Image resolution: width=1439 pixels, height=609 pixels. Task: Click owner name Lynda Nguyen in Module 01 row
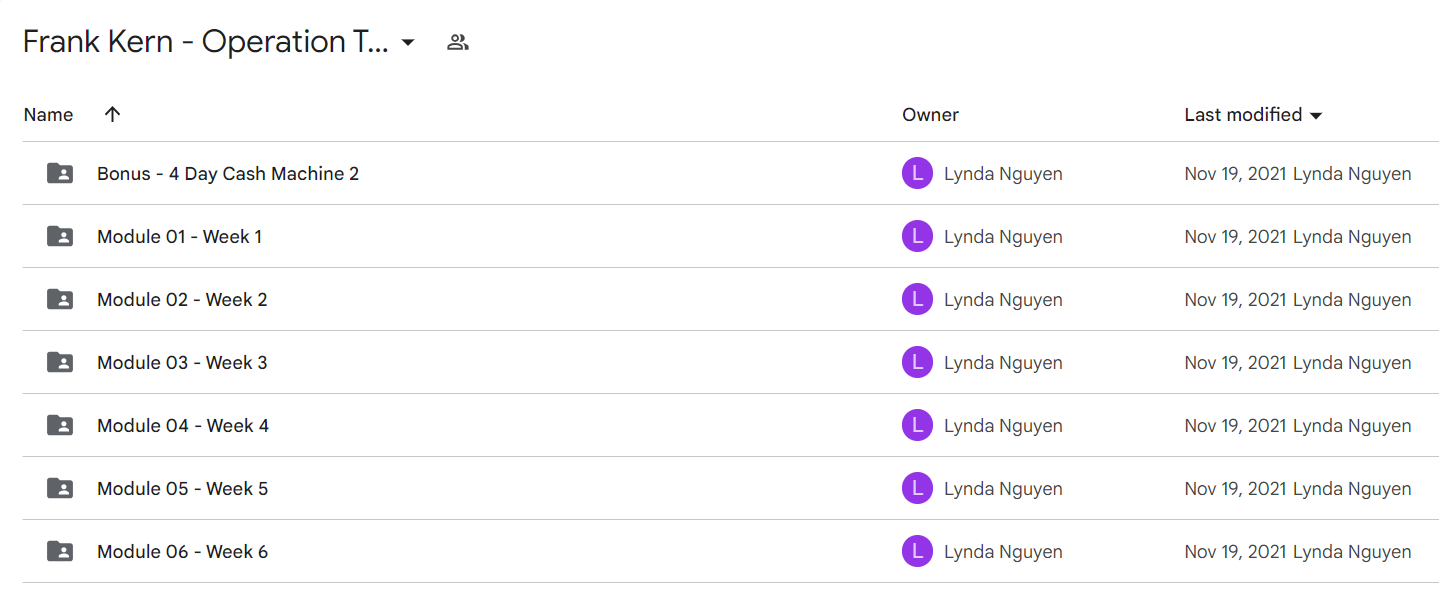pos(1003,237)
